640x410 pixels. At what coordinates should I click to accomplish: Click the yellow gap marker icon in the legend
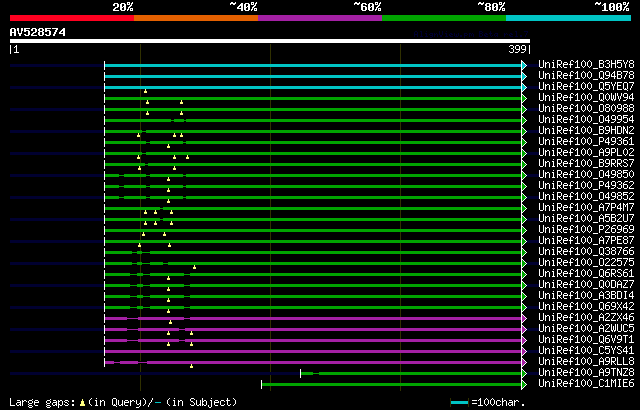tap(82, 403)
